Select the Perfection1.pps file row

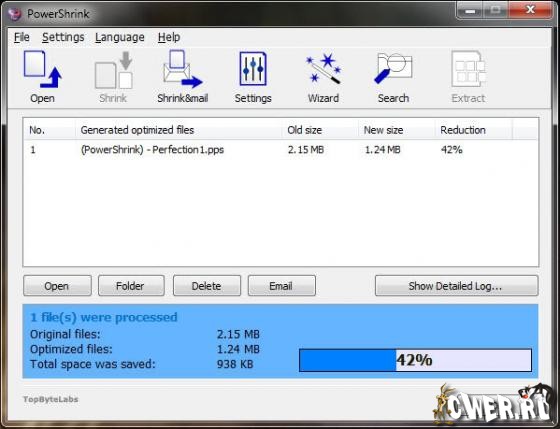coord(281,149)
